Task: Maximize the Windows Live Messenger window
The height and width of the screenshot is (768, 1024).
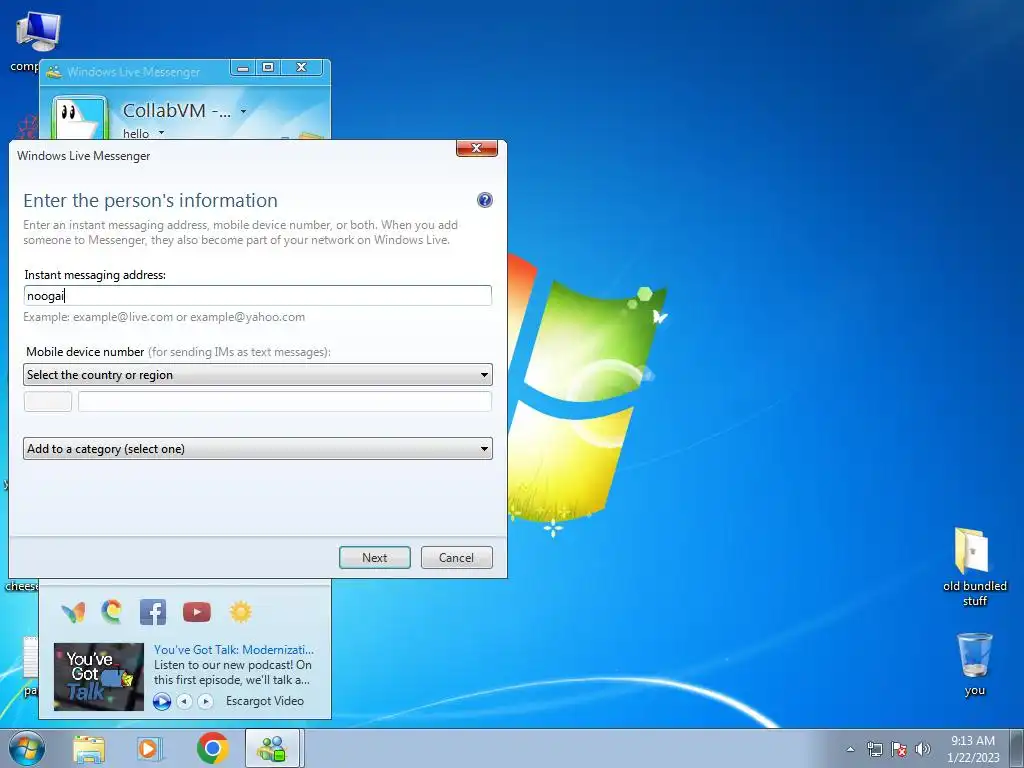Action: [x=268, y=68]
